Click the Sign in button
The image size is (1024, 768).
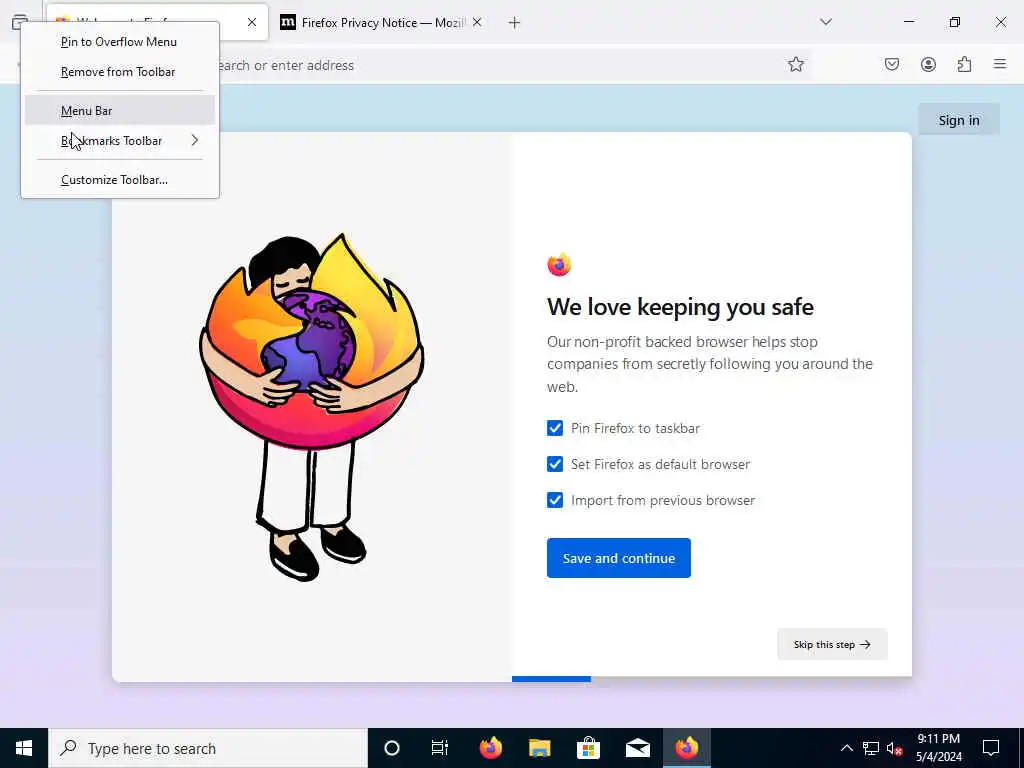[x=959, y=120]
